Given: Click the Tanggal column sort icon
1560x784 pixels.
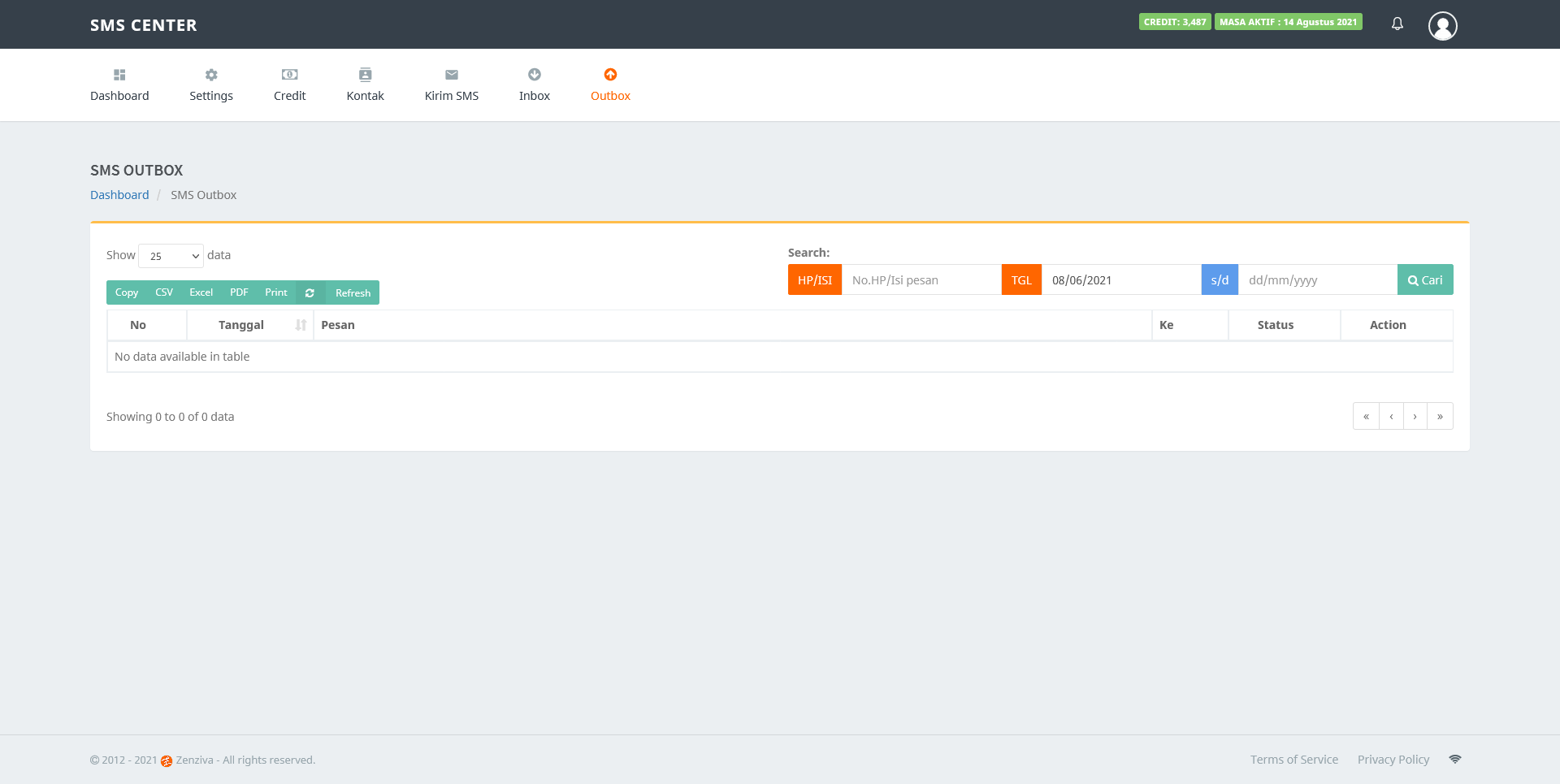Looking at the screenshot, I should pyautogui.click(x=301, y=325).
